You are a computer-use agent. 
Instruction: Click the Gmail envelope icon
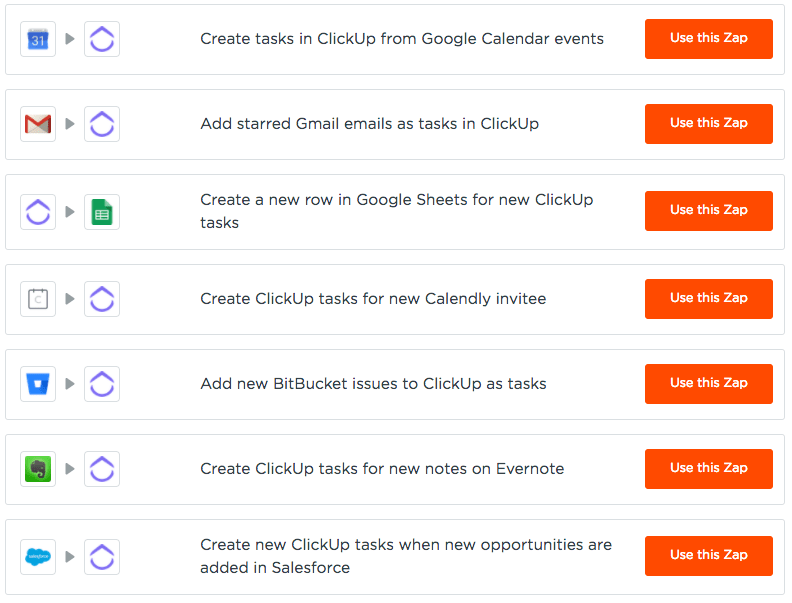(x=38, y=124)
